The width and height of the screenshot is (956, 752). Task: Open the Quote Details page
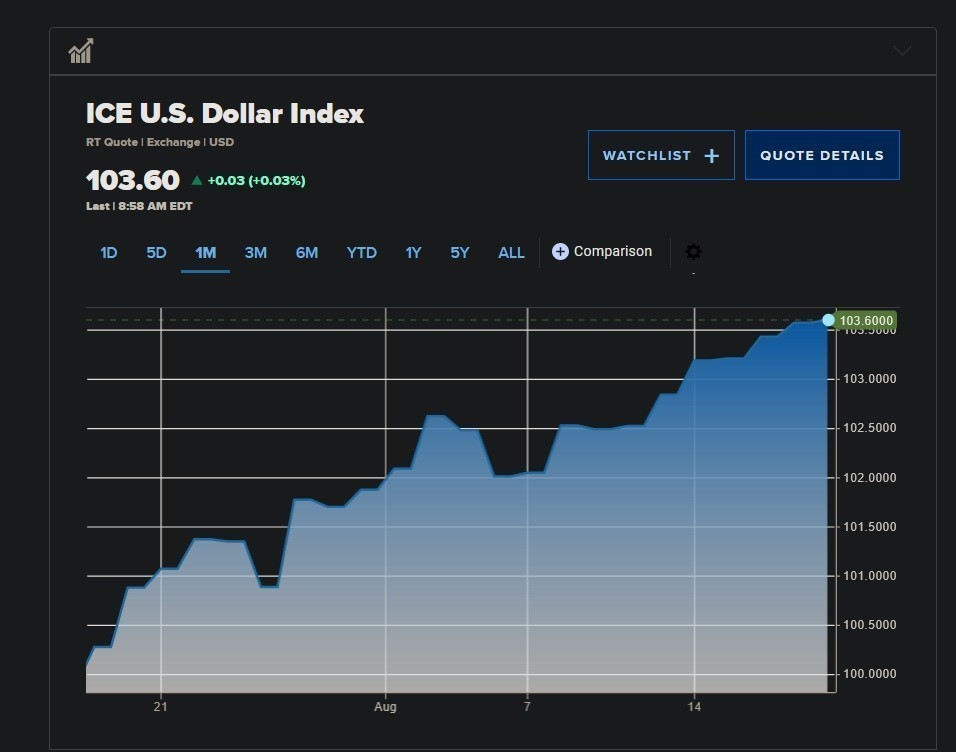coord(822,156)
